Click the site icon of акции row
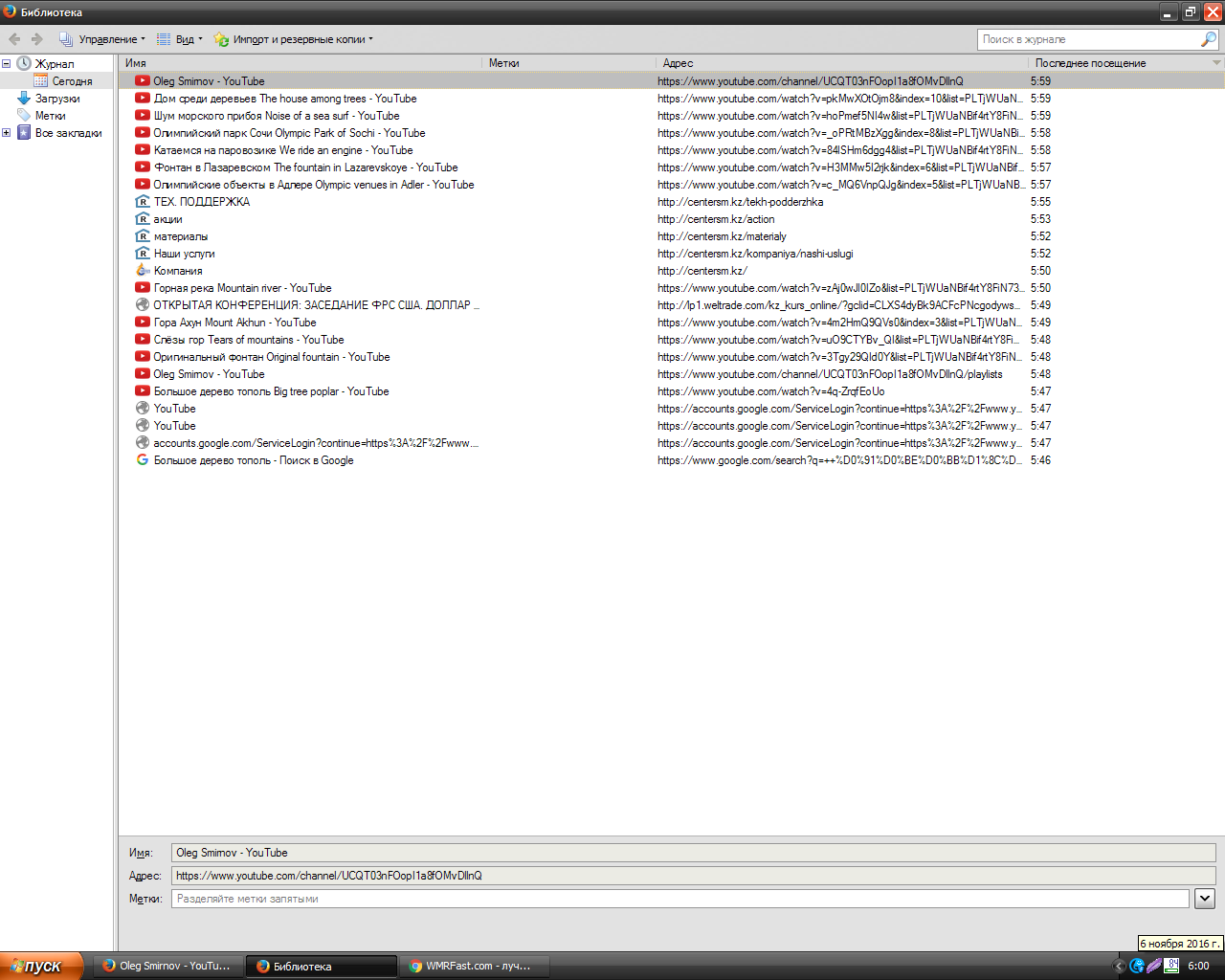This screenshot has width=1225, height=980. click(x=143, y=219)
